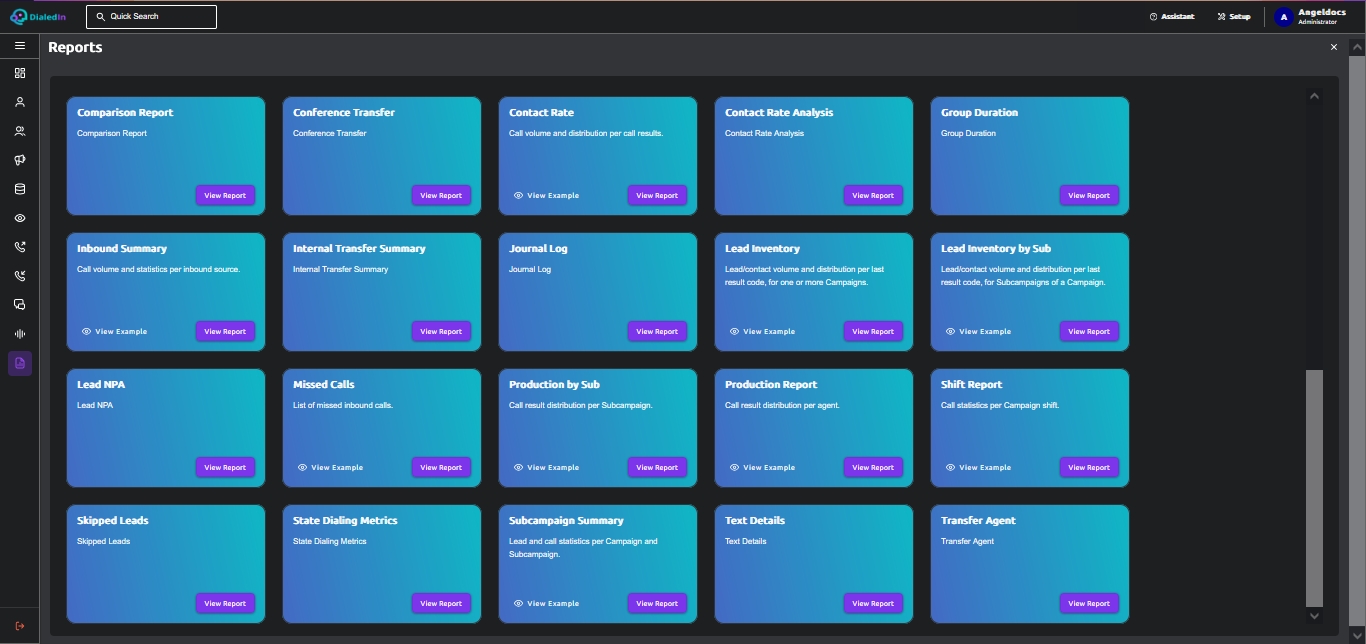Image resolution: width=1366 pixels, height=644 pixels.
Task: Open the eye monitoring icon in sidebar
Action: tap(20, 218)
